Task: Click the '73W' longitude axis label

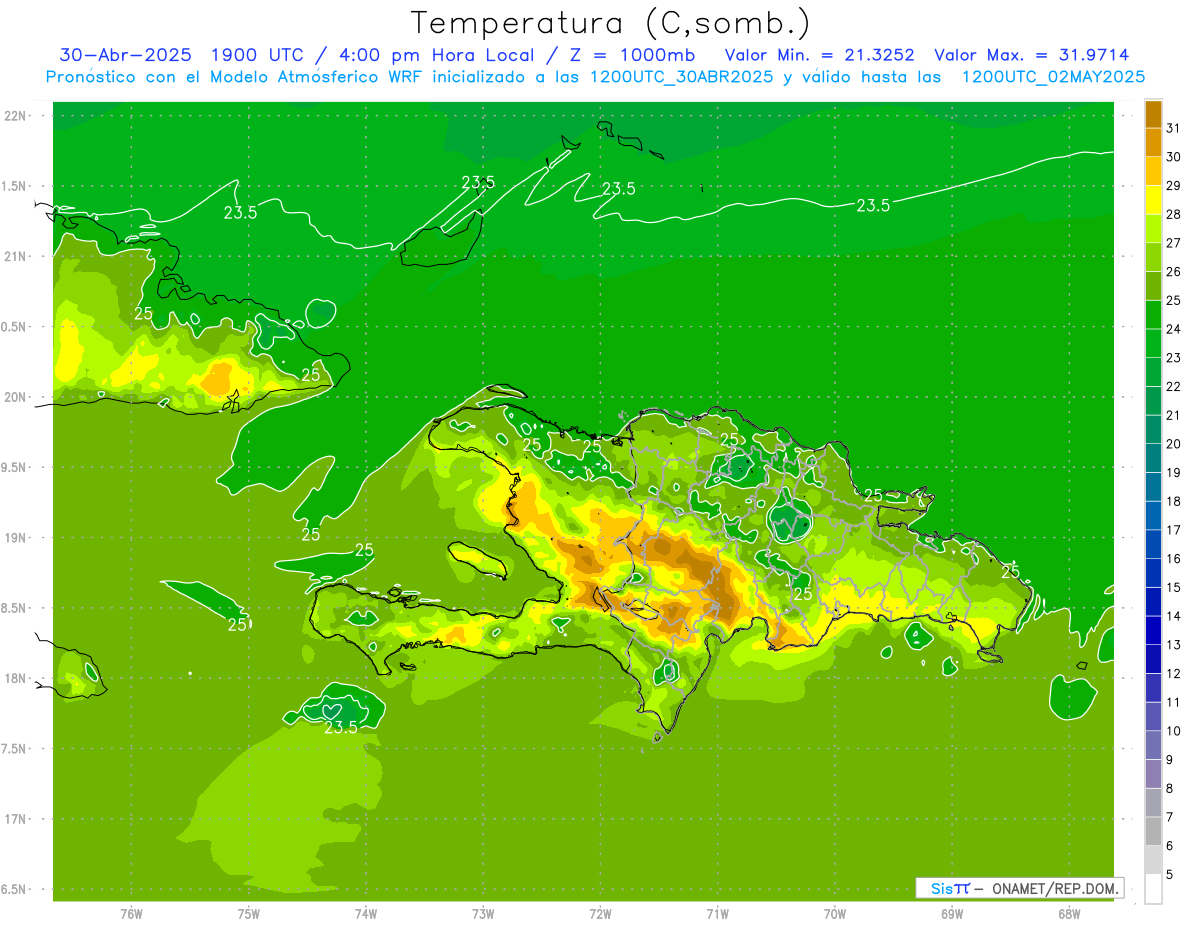Action: (483, 913)
